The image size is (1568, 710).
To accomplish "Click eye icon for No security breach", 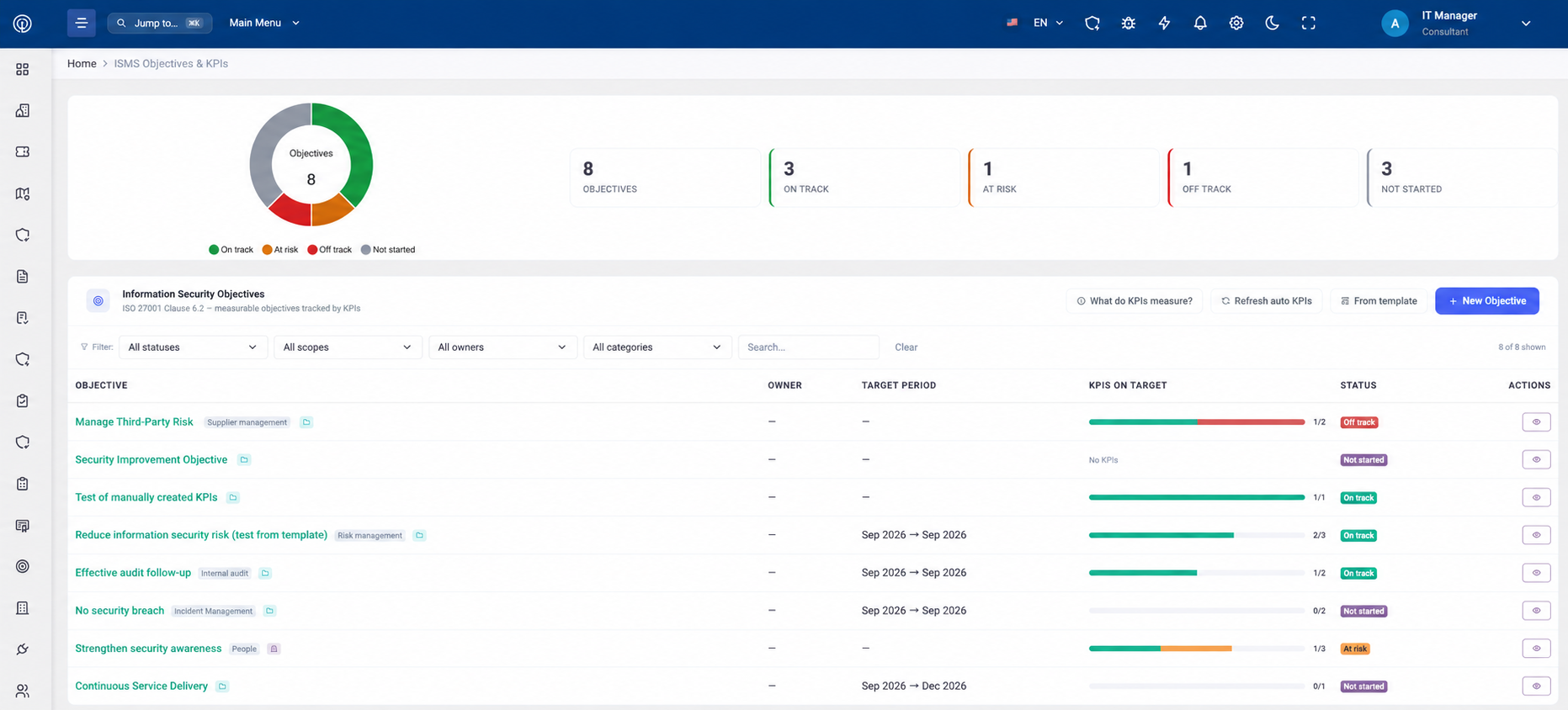I will pos(1536,611).
